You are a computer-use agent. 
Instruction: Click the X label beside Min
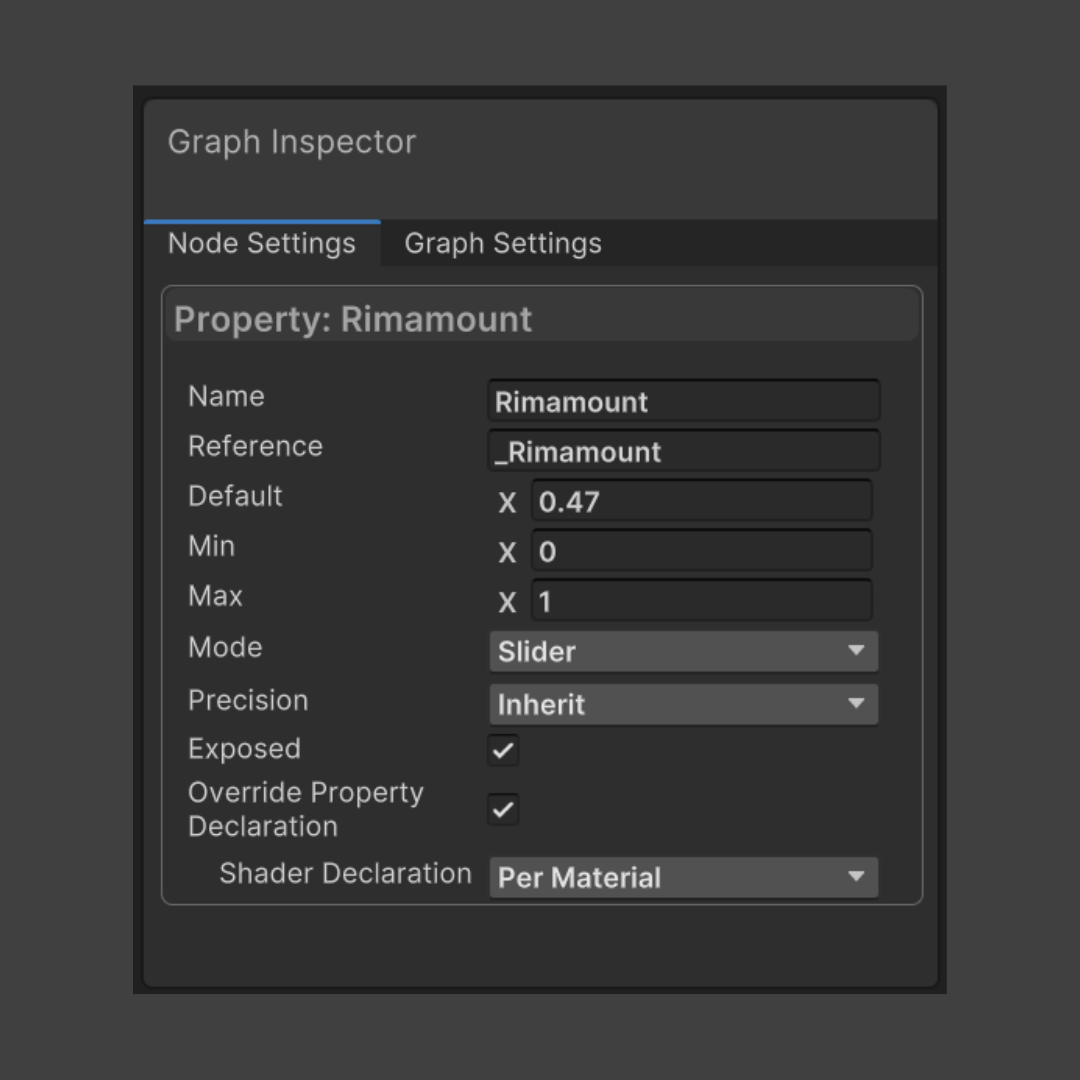pos(508,552)
